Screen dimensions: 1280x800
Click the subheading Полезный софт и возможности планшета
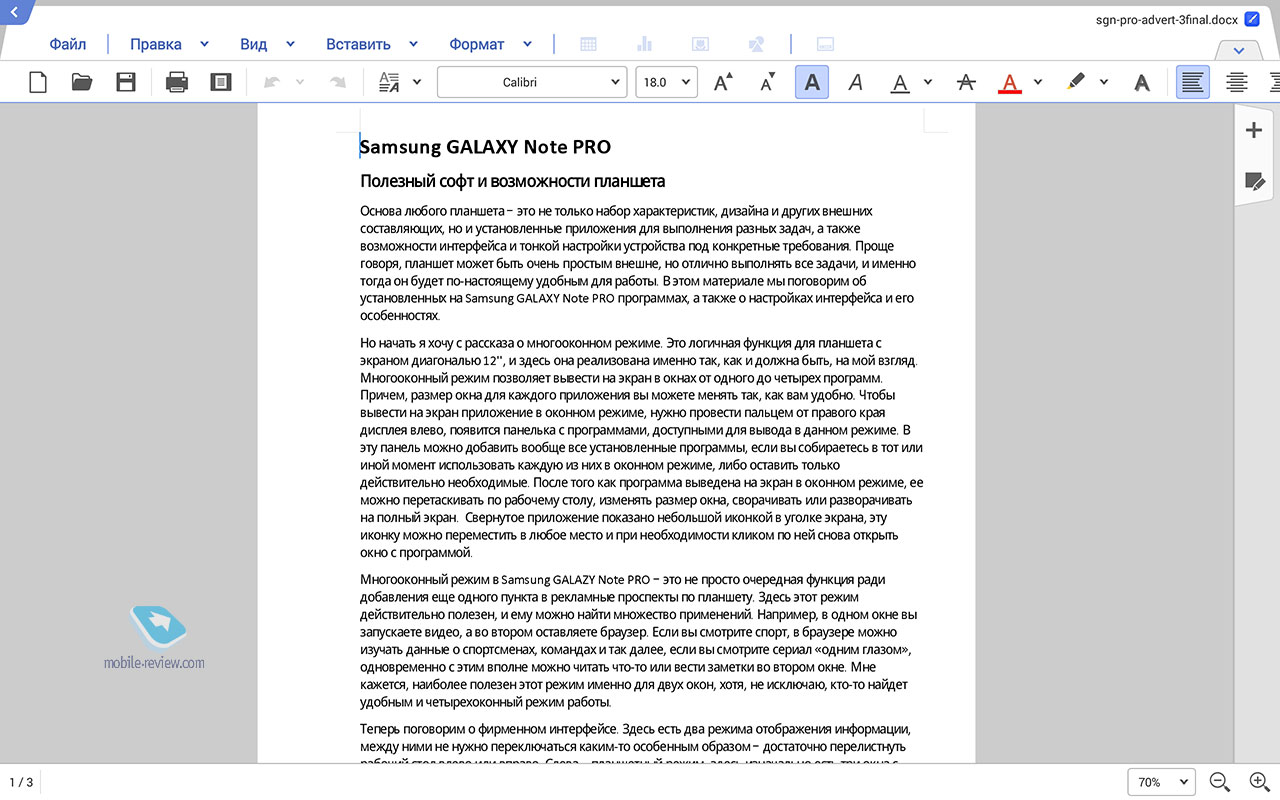tap(512, 181)
